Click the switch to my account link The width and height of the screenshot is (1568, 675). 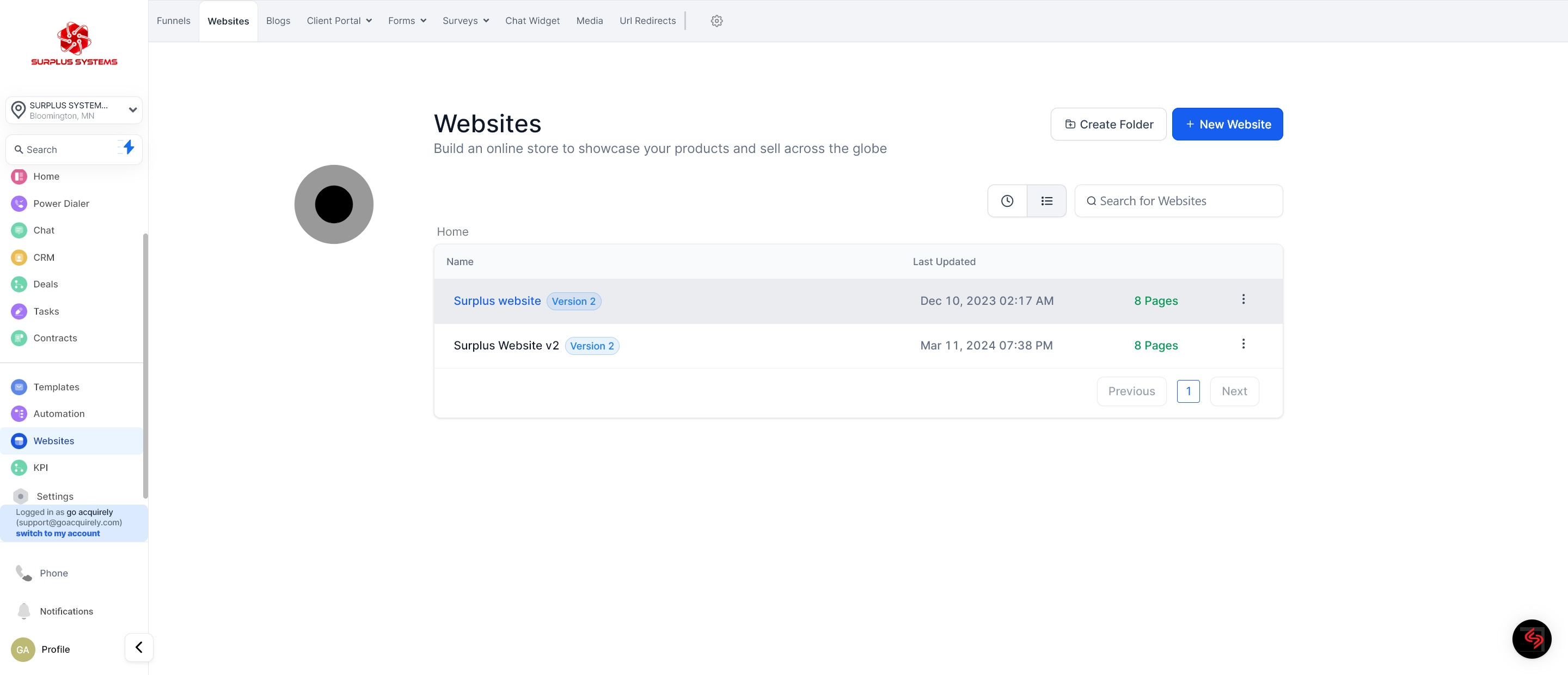[58, 532]
